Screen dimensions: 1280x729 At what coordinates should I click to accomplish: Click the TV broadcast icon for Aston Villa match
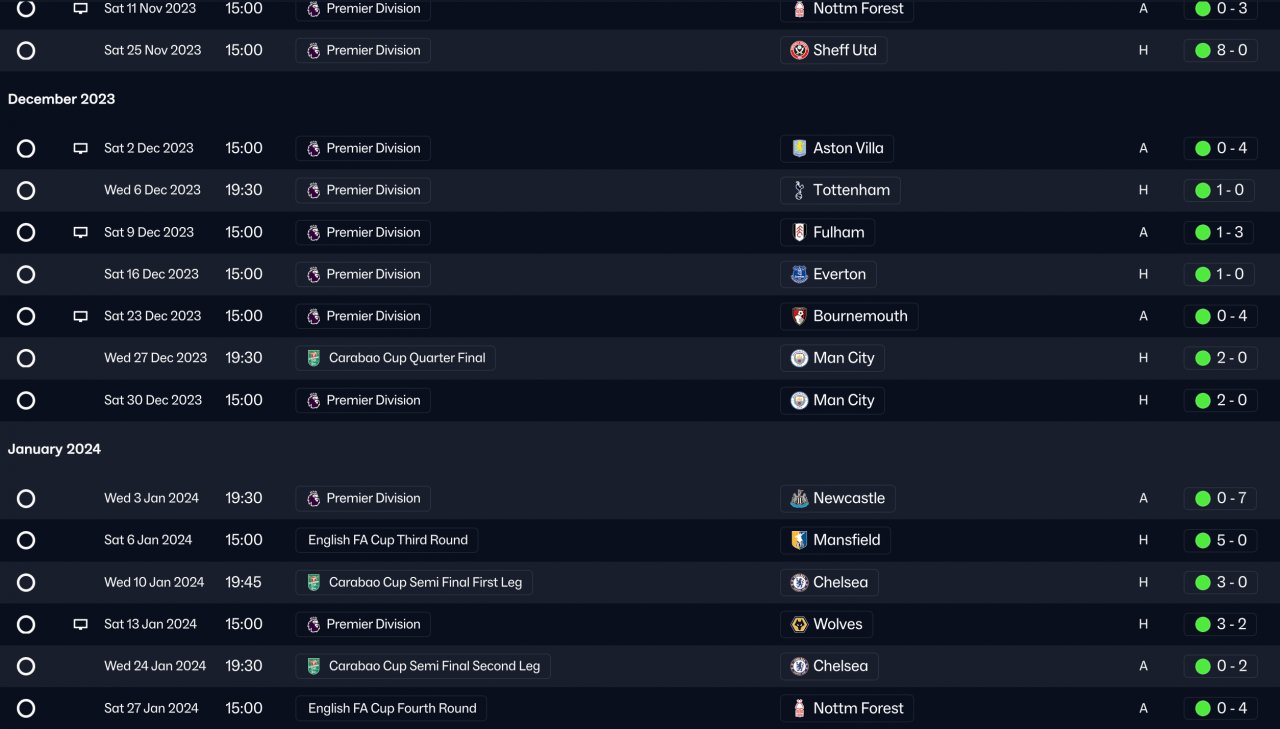pyautogui.click(x=81, y=149)
